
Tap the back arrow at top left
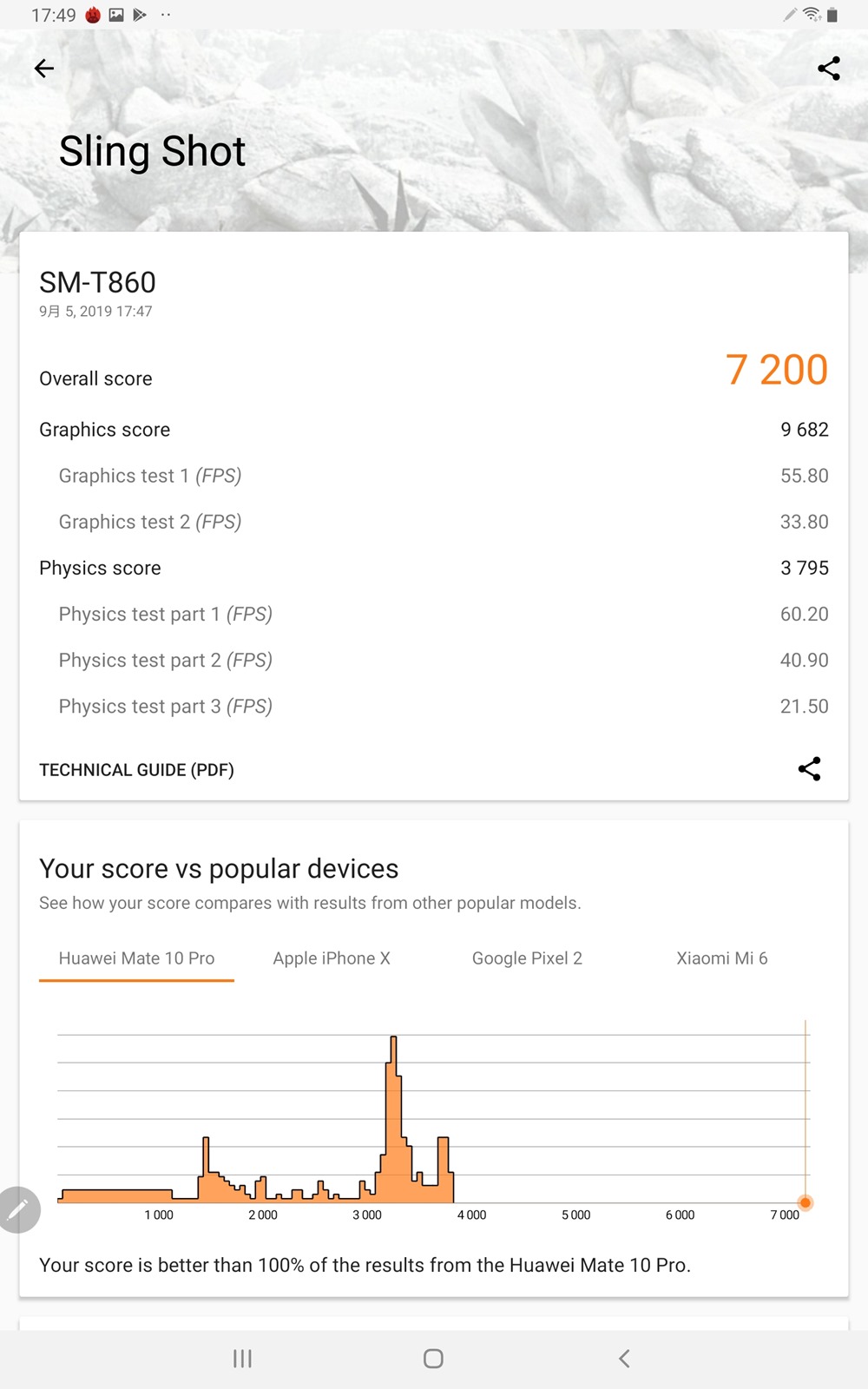(44, 69)
